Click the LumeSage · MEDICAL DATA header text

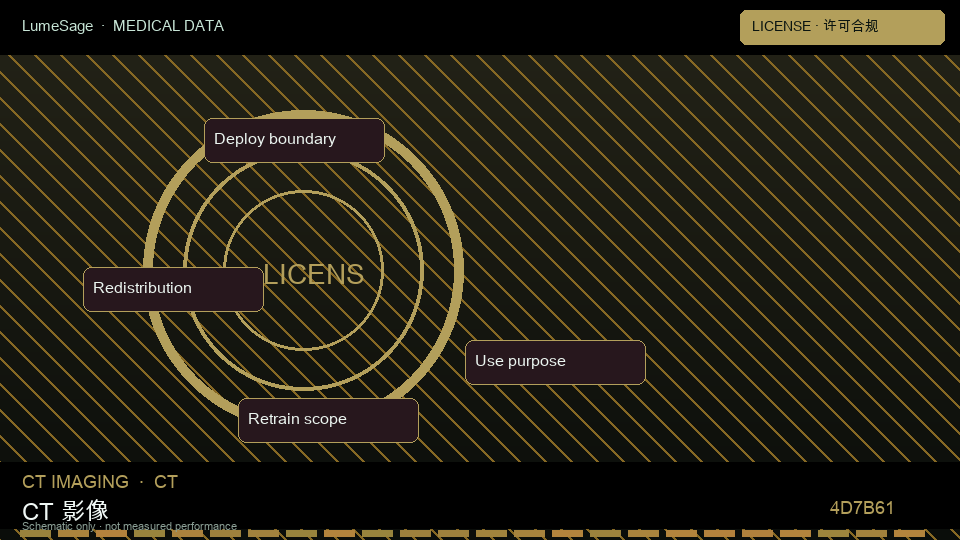(123, 26)
